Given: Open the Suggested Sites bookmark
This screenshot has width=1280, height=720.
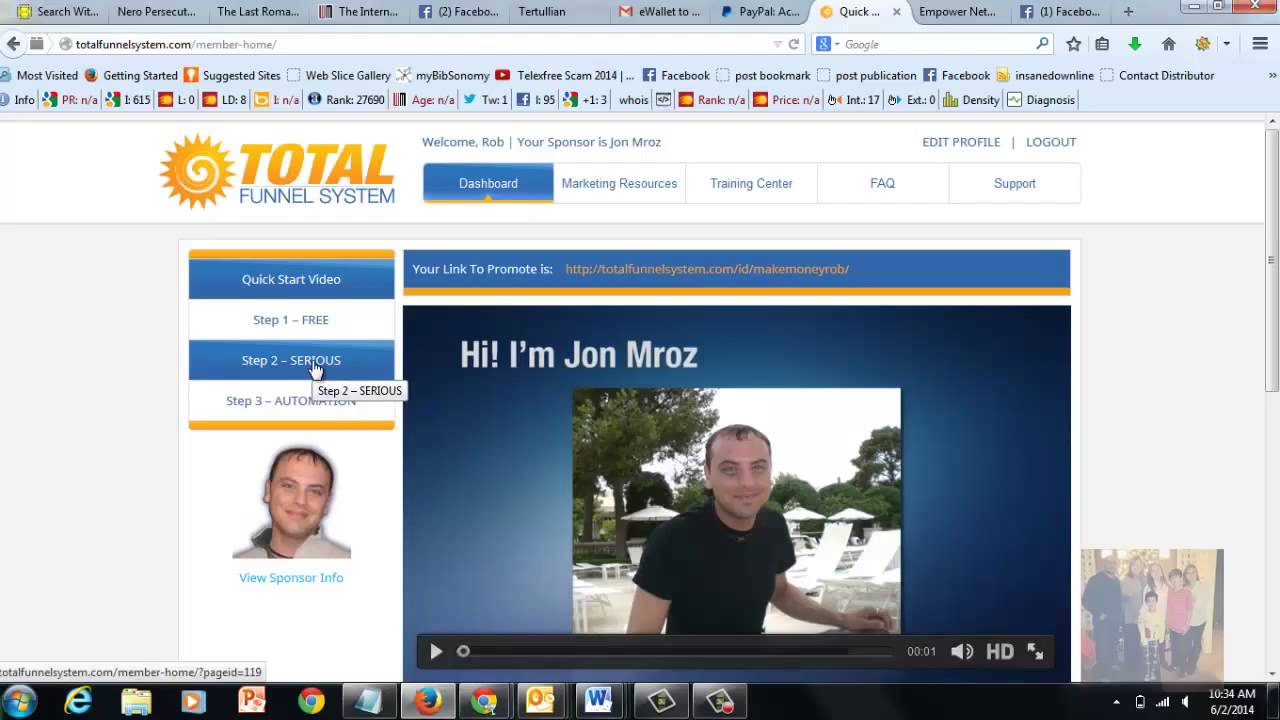Looking at the screenshot, I should [232, 75].
